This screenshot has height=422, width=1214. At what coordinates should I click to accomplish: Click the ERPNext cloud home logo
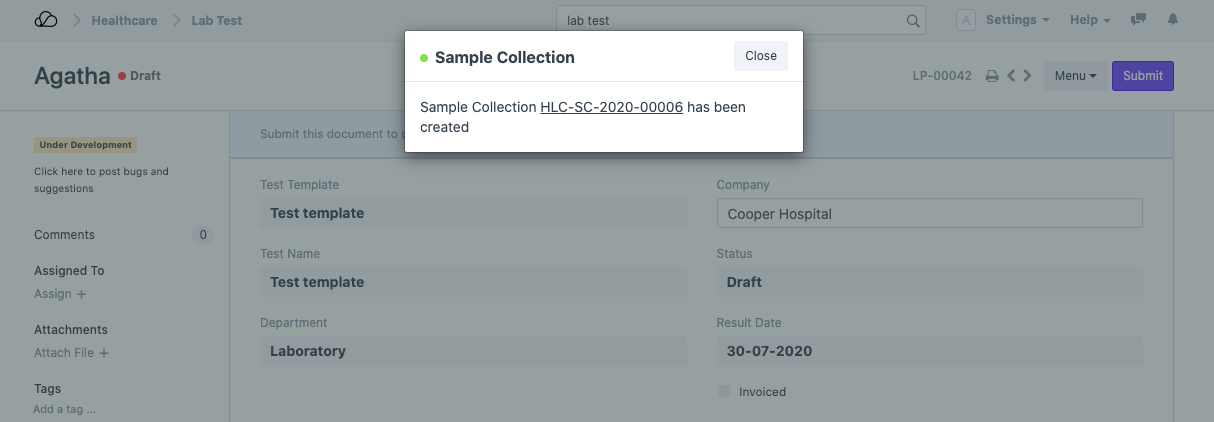[x=46, y=20]
